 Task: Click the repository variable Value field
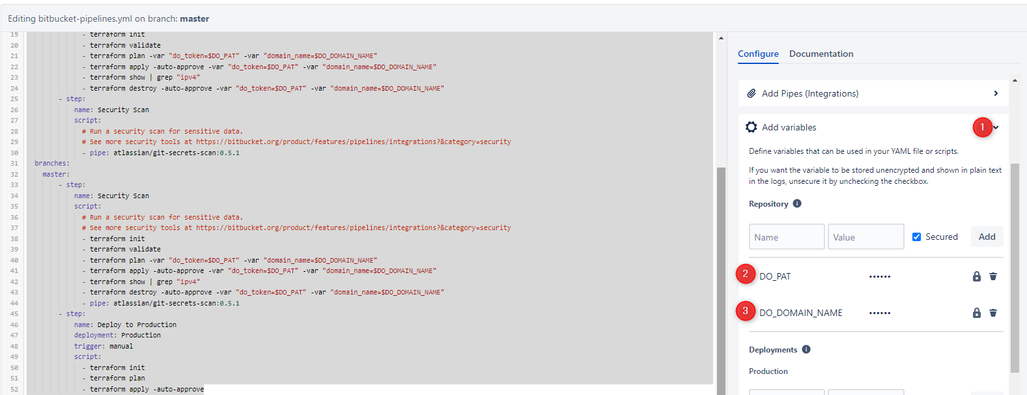[866, 236]
